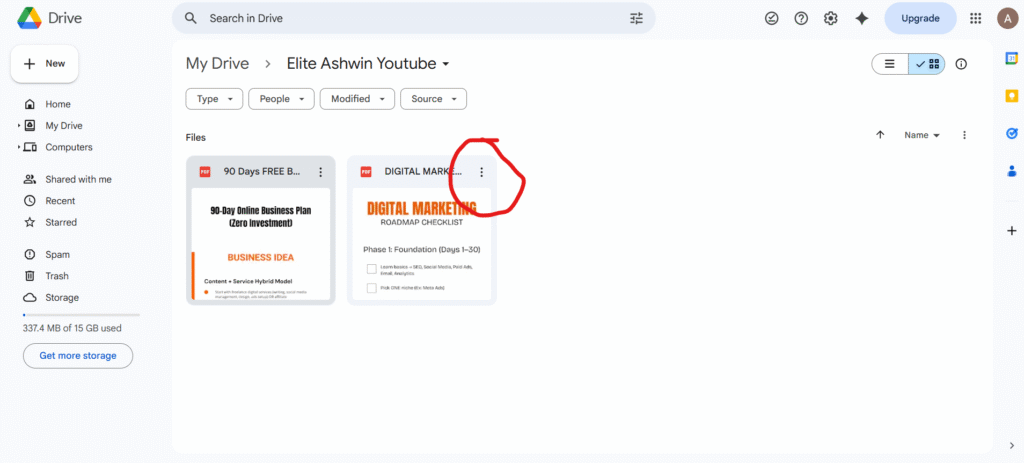
Task: Open the Help and support icon
Action: tap(801, 18)
